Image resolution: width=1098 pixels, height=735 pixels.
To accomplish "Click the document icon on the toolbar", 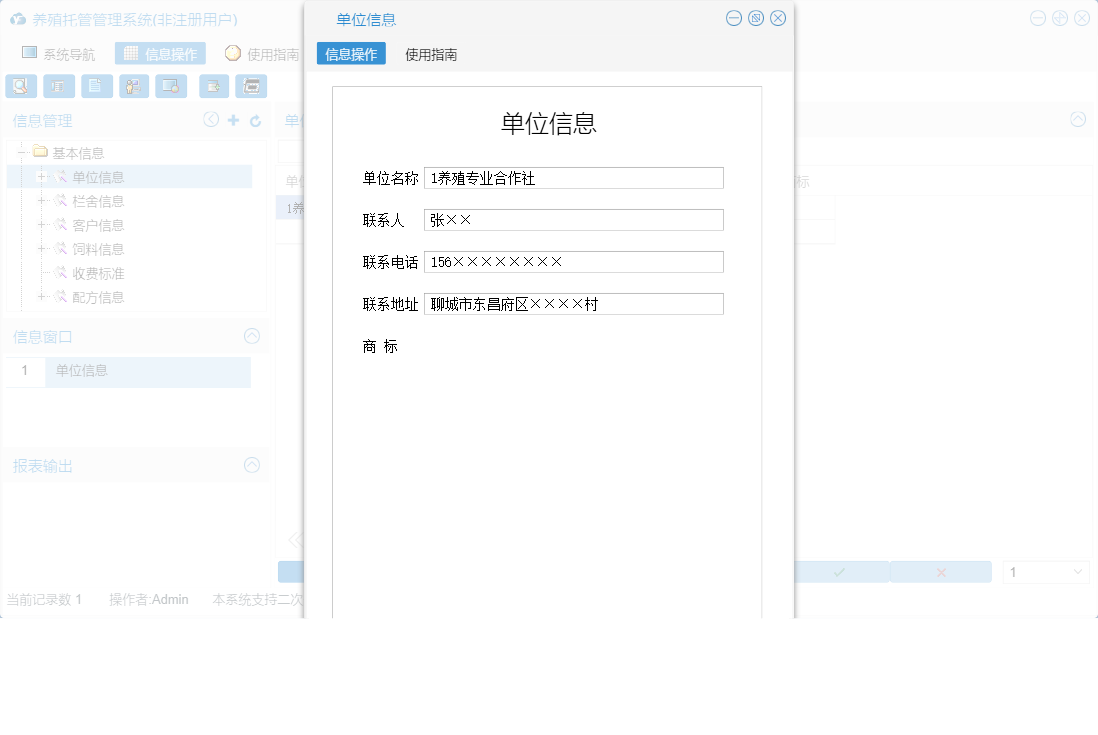I will click(96, 86).
